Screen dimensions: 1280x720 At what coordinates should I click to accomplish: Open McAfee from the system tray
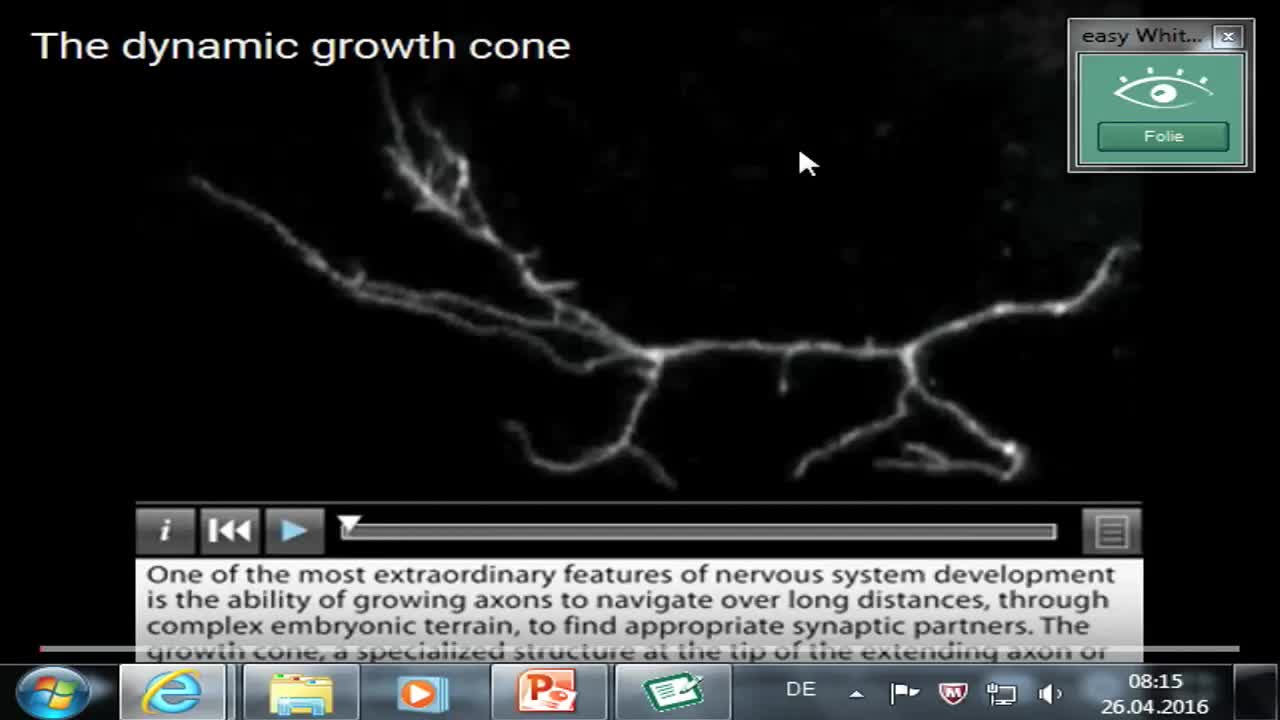pyautogui.click(x=953, y=691)
